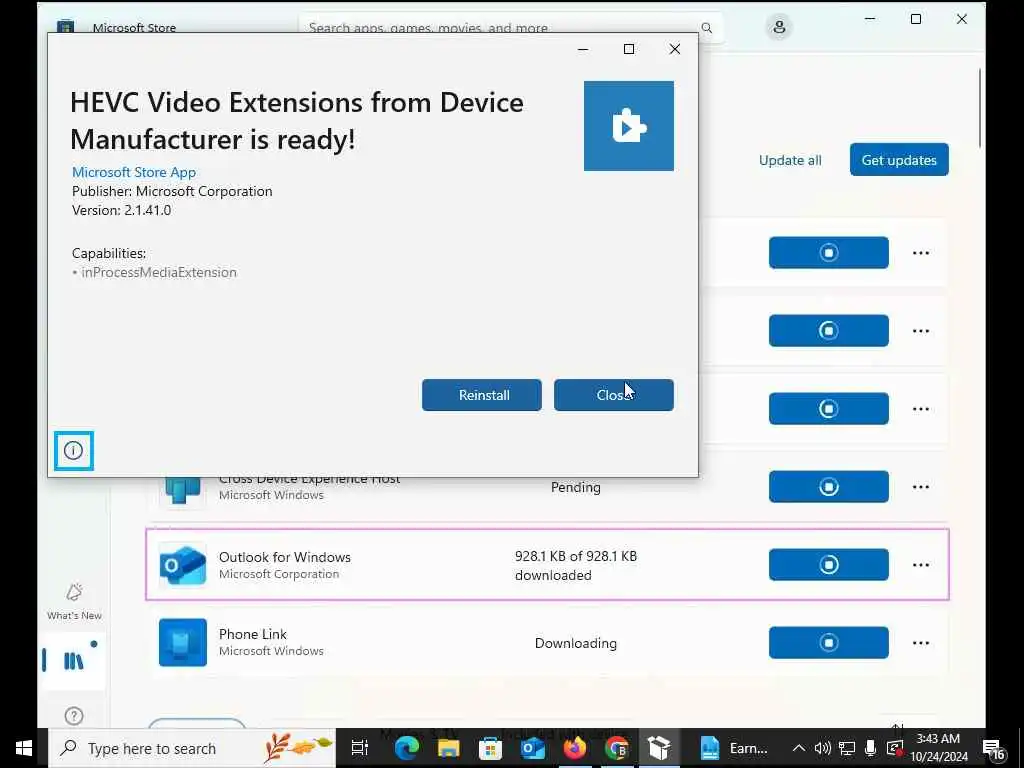Stop the Phone Link download

pos(828,643)
